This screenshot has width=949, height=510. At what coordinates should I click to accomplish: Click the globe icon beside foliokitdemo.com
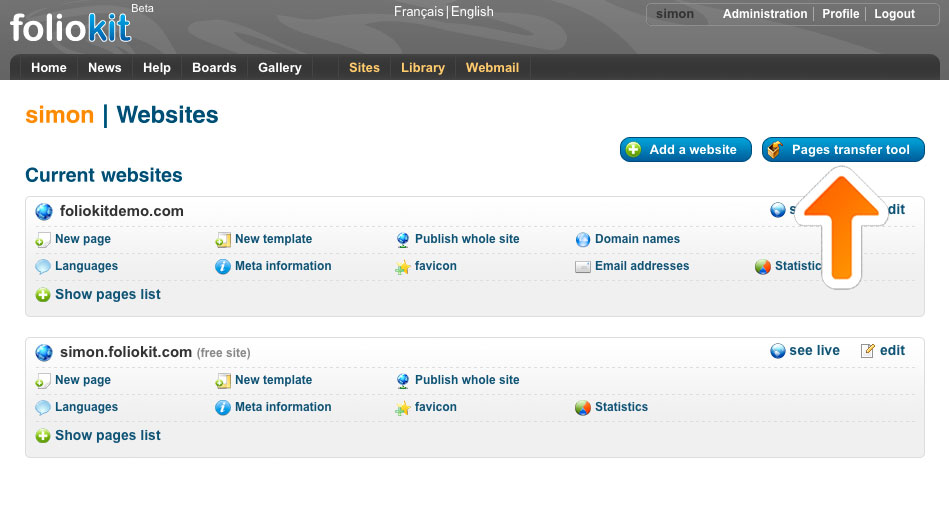coord(44,211)
